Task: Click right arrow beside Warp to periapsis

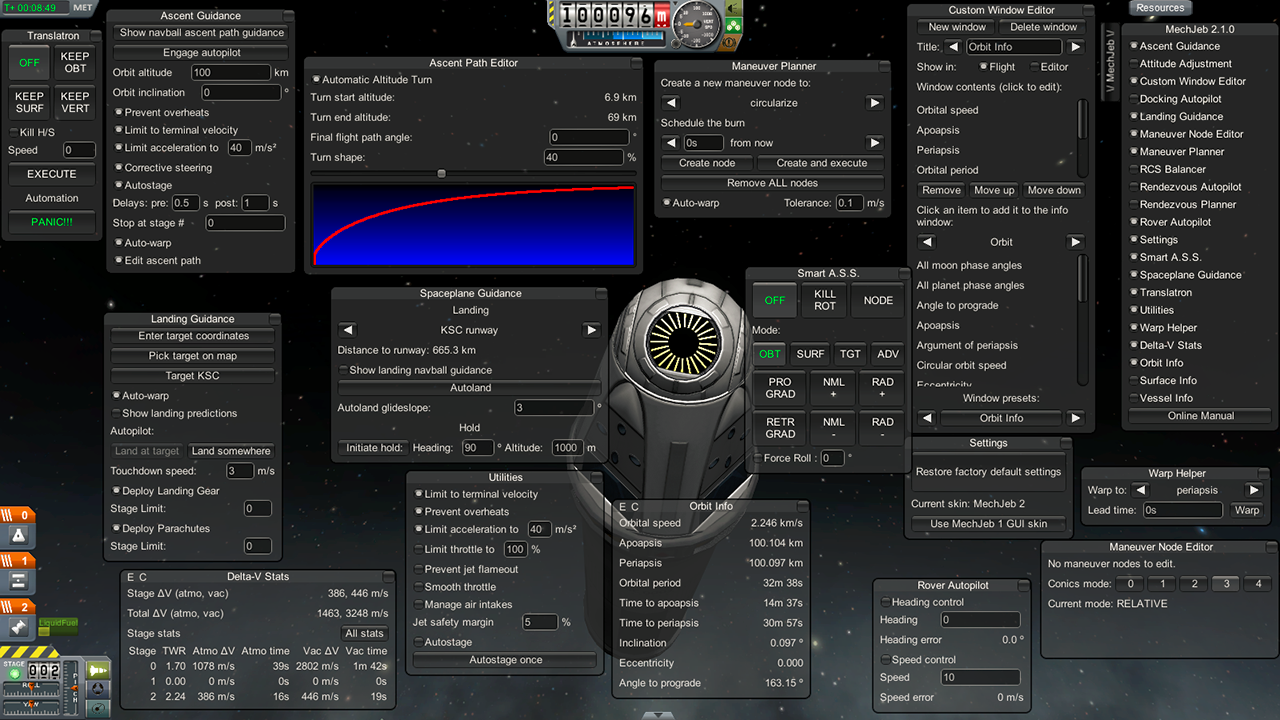Action: click(x=1253, y=491)
